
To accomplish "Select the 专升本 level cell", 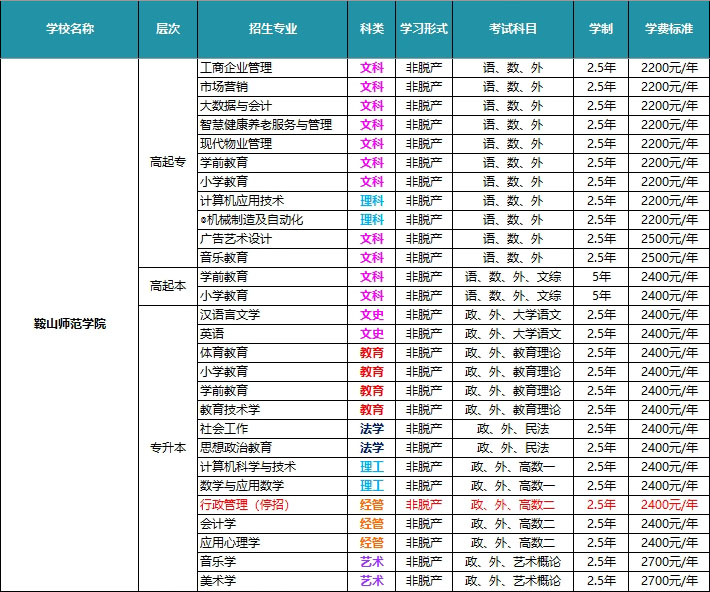I will 168,448.
